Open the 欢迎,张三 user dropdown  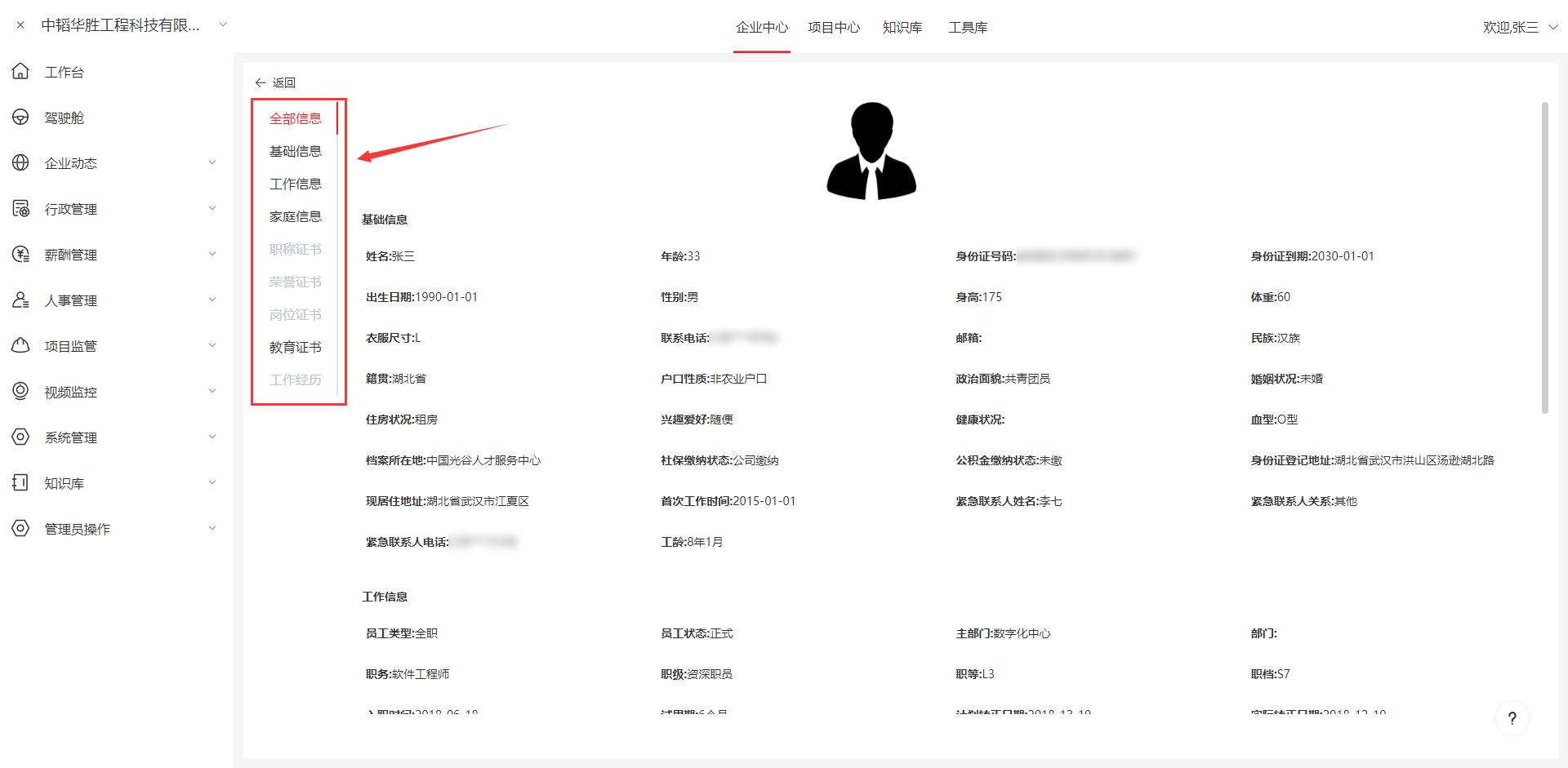click(1552, 27)
